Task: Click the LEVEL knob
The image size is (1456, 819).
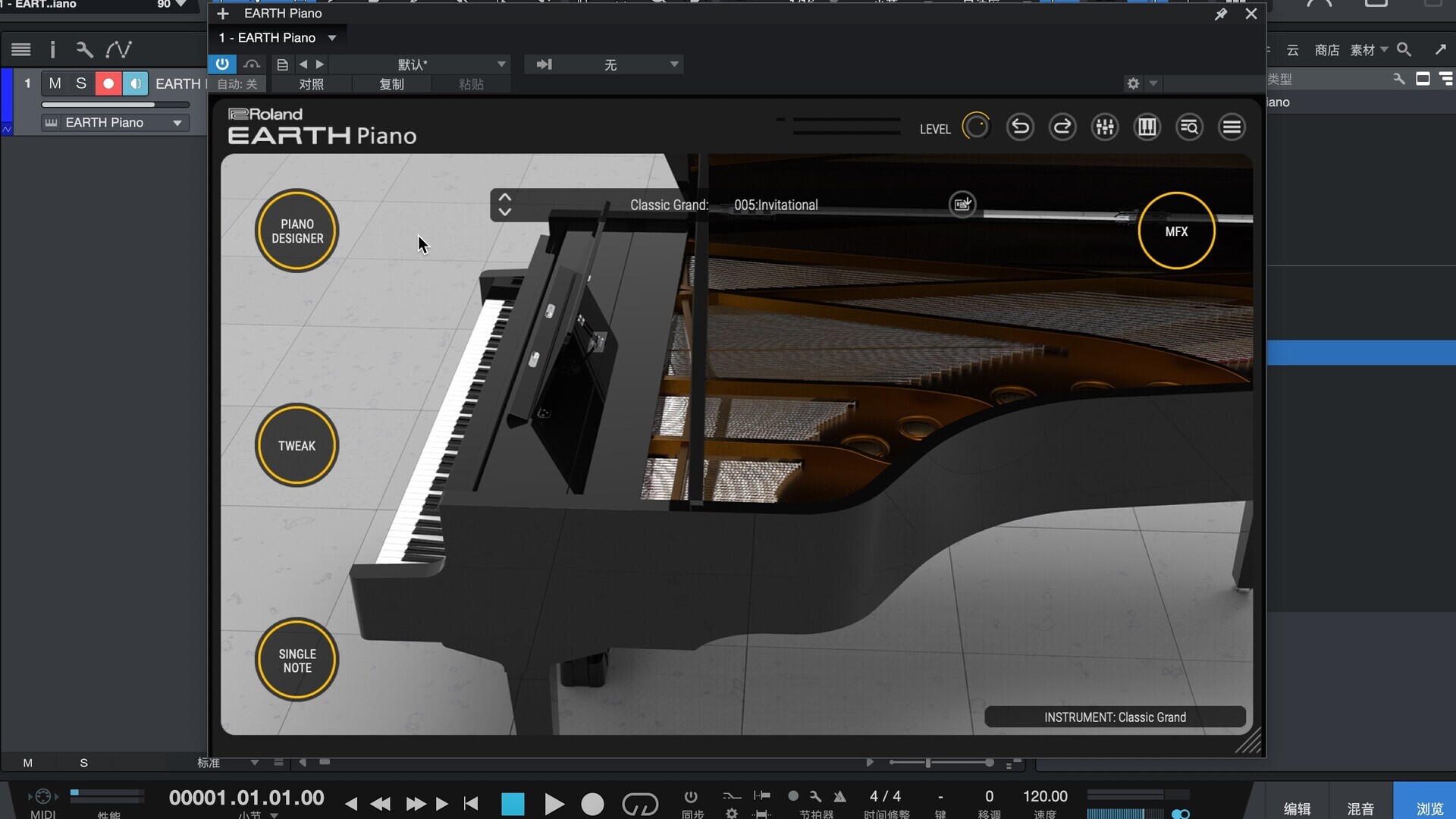Action: point(976,127)
